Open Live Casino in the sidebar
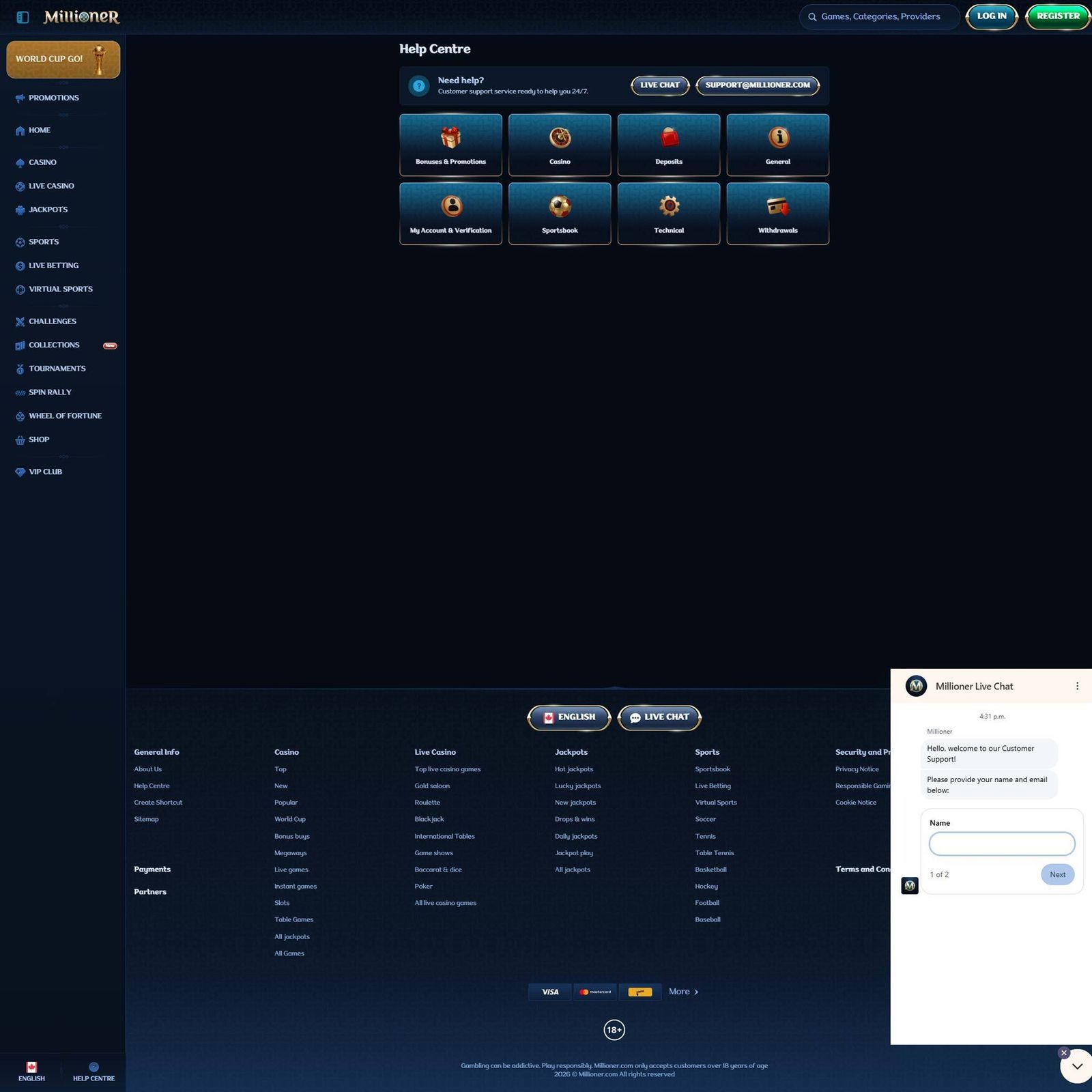The height and width of the screenshot is (1092, 1092). [x=51, y=186]
